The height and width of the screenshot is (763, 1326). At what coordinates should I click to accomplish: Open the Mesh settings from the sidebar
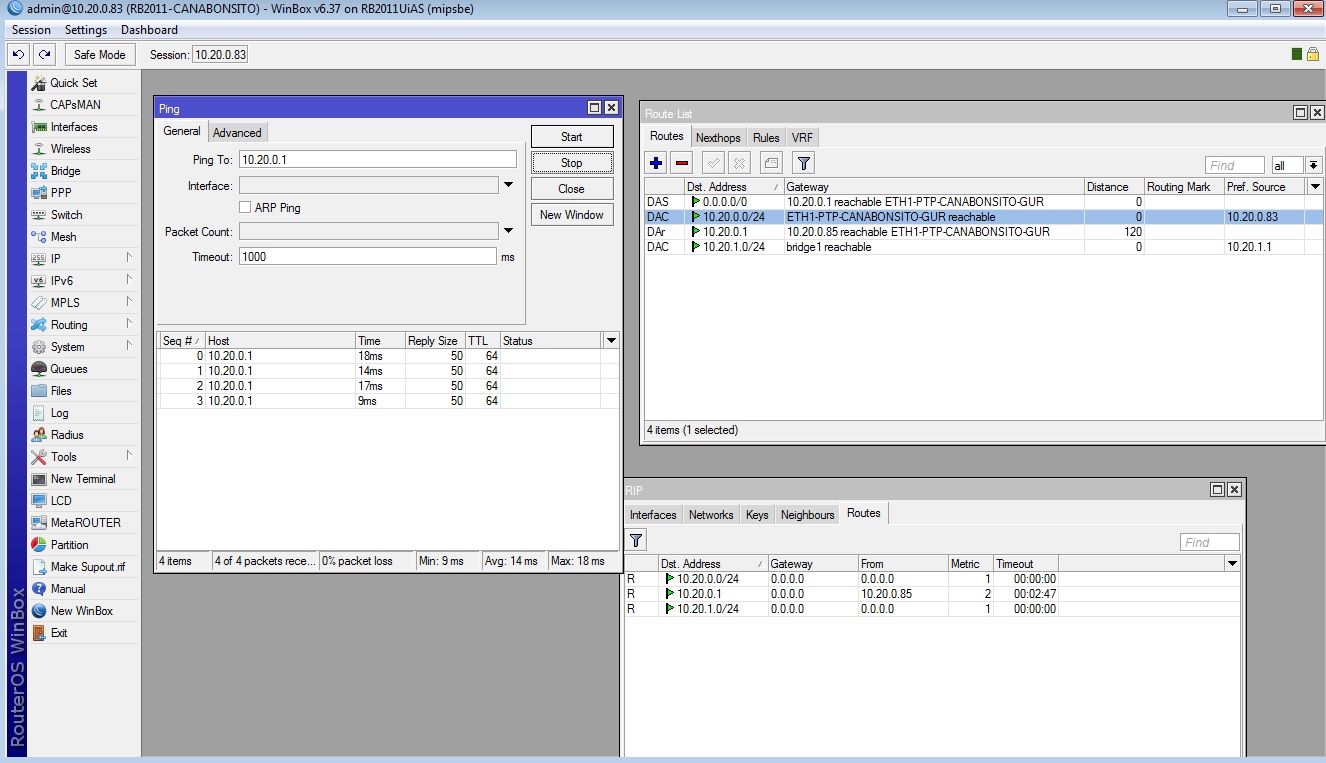64,236
